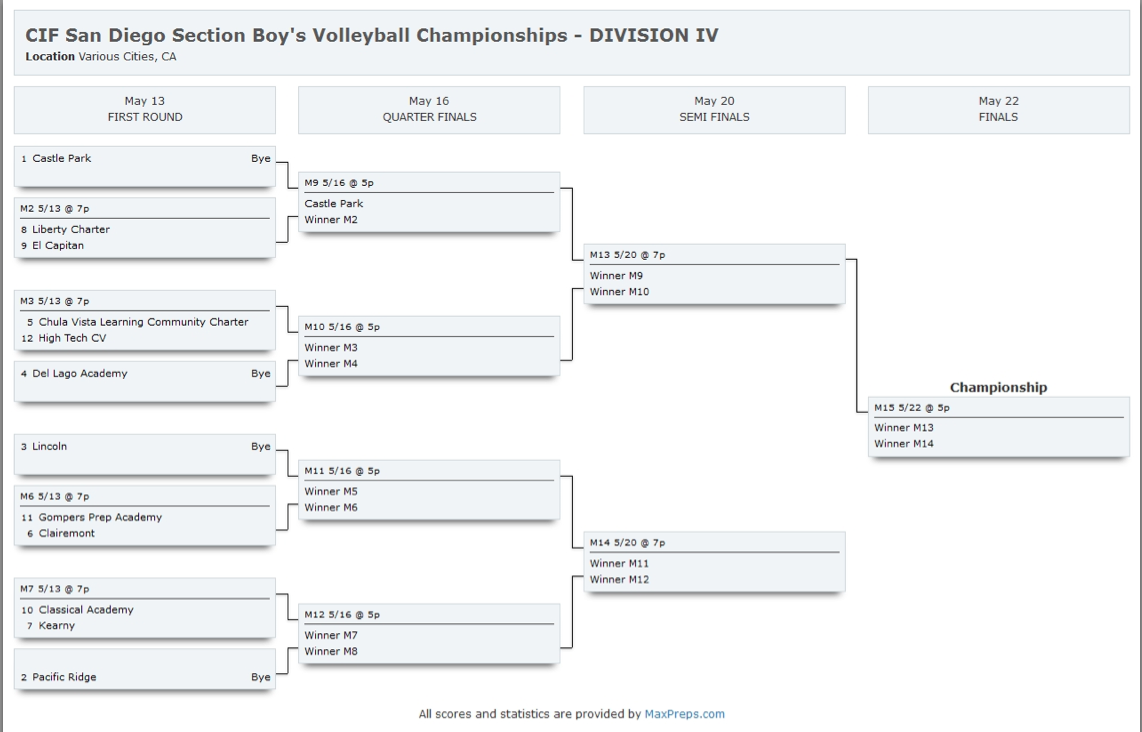Open match M9 quarterfinal box
Viewport: 1142px width, 732px height.
[x=429, y=202]
